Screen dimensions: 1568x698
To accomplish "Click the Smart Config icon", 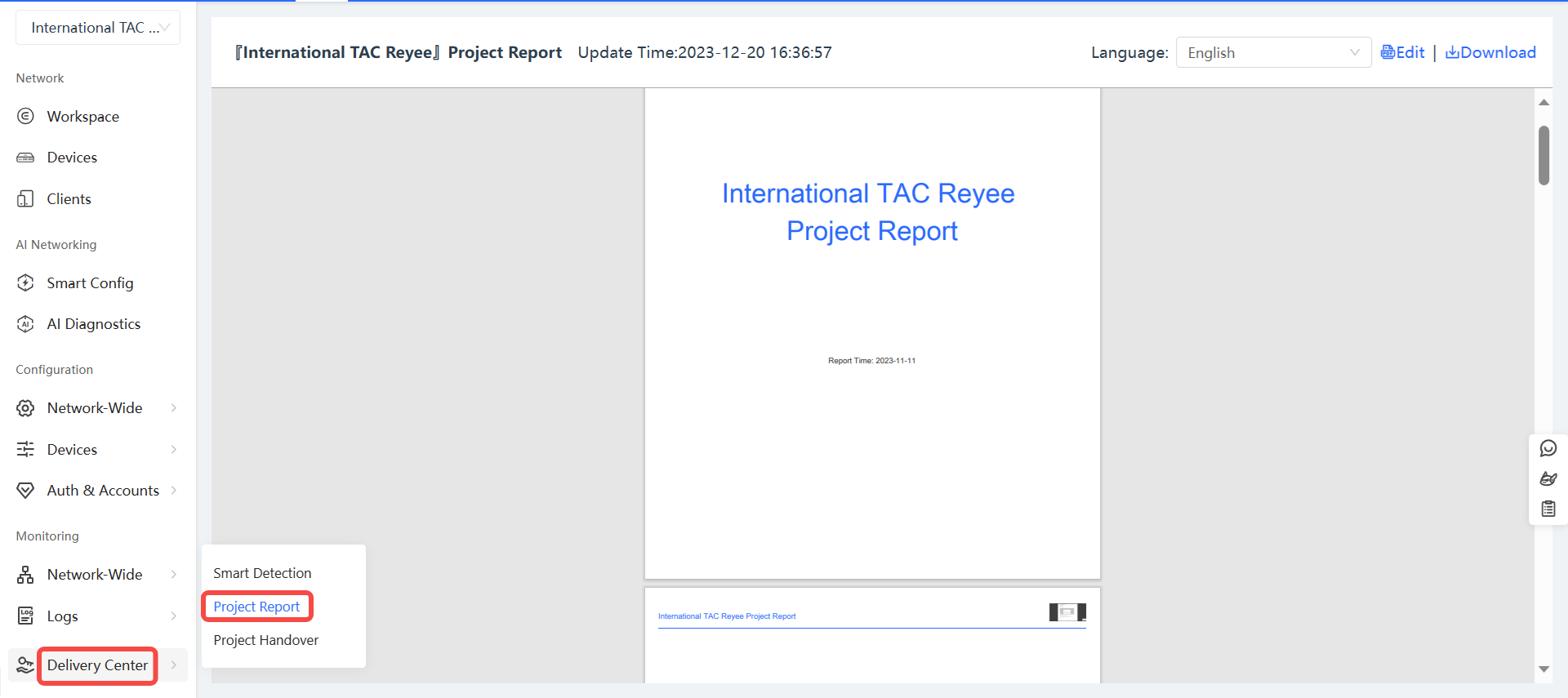I will point(25,283).
